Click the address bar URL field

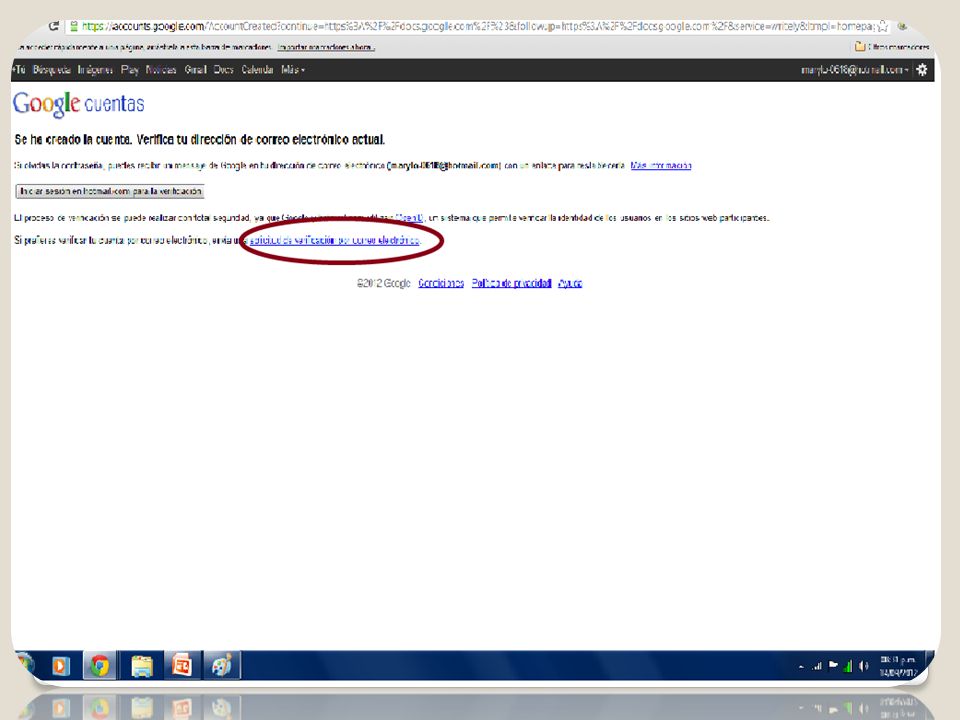click(478, 26)
